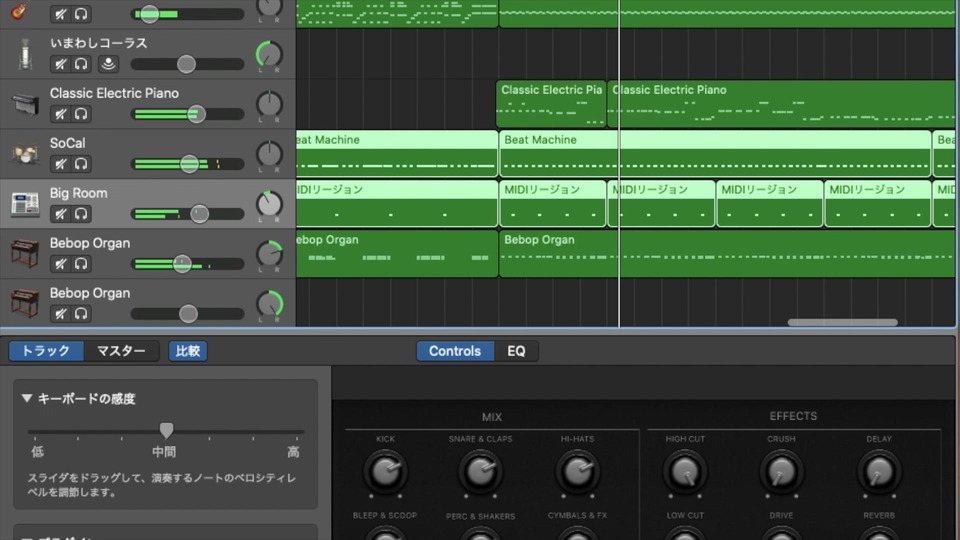
Task: Select the long Beat Machine region
Action: click(x=715, y=153)
